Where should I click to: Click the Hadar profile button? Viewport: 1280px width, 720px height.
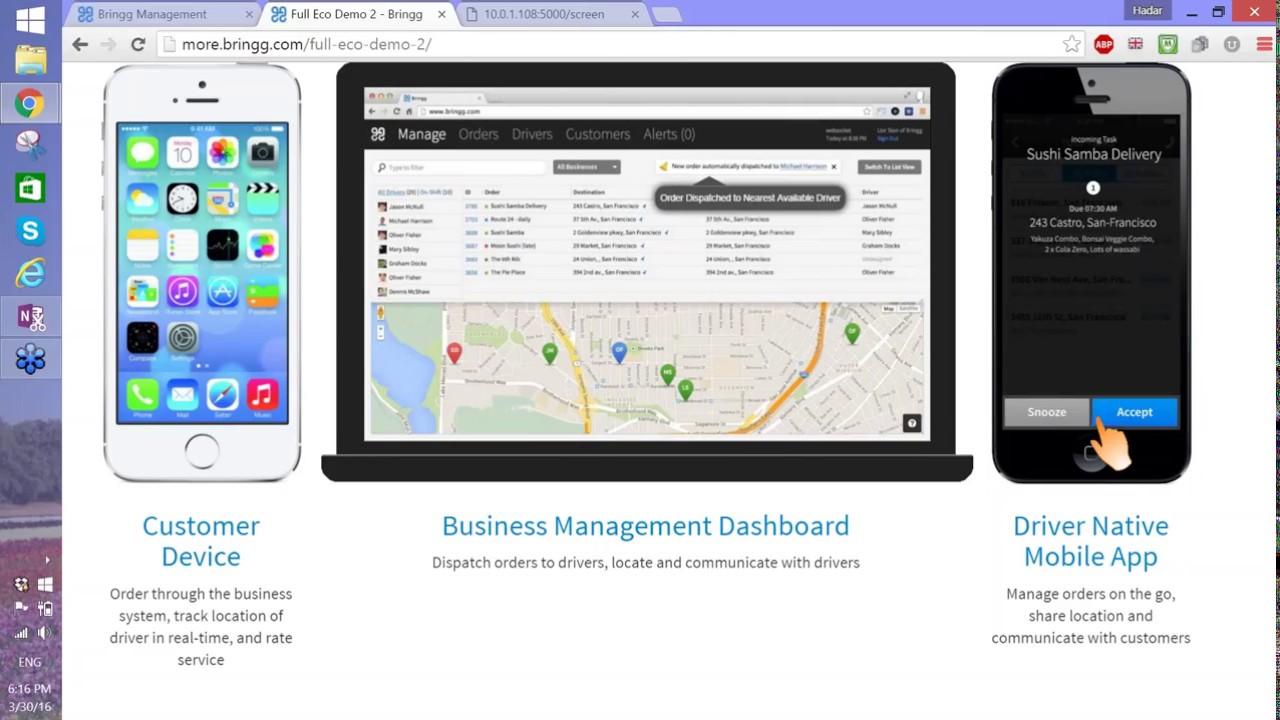1148,10
